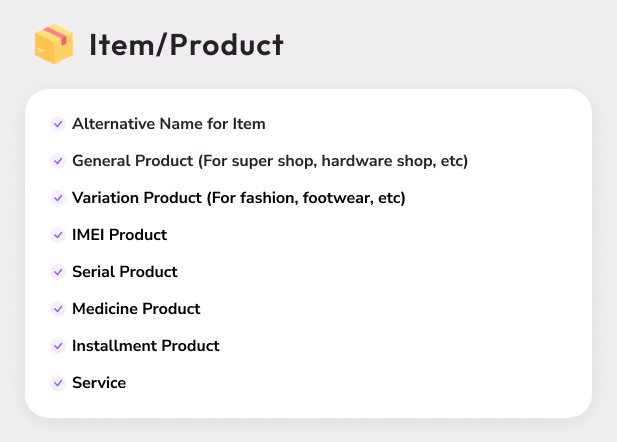Viewport: 617px width, 442px height.
Task: Choose the Serial Product entry
Action: [x=124, y=272]
